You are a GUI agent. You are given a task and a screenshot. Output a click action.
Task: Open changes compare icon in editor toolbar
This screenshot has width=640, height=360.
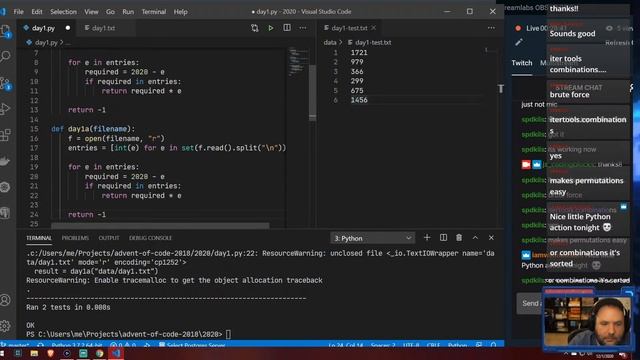click(x=255, y=28)
